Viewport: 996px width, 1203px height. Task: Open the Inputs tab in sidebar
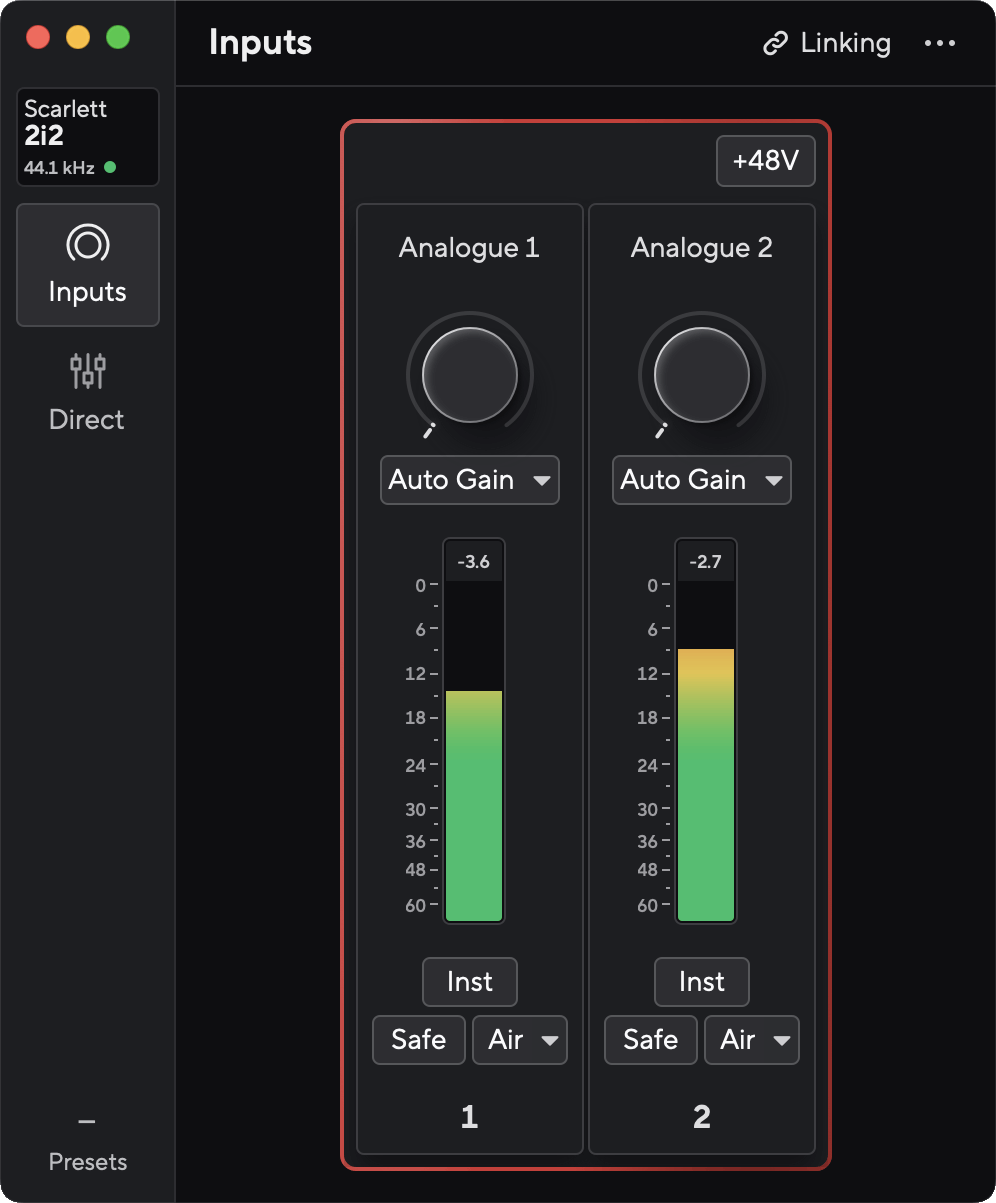pos(88,265)
